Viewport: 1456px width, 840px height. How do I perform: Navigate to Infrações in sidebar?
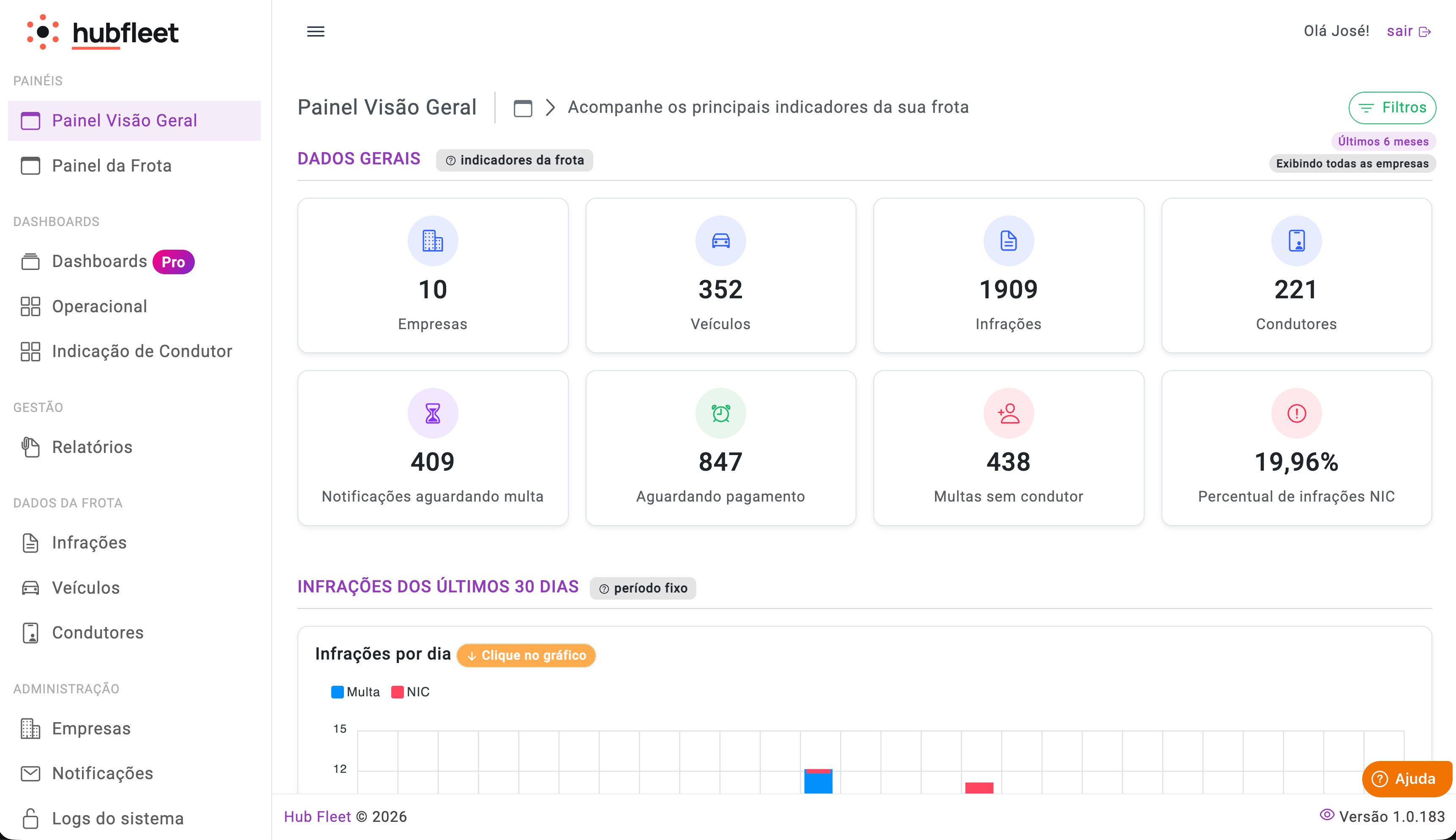pos(134,543)
